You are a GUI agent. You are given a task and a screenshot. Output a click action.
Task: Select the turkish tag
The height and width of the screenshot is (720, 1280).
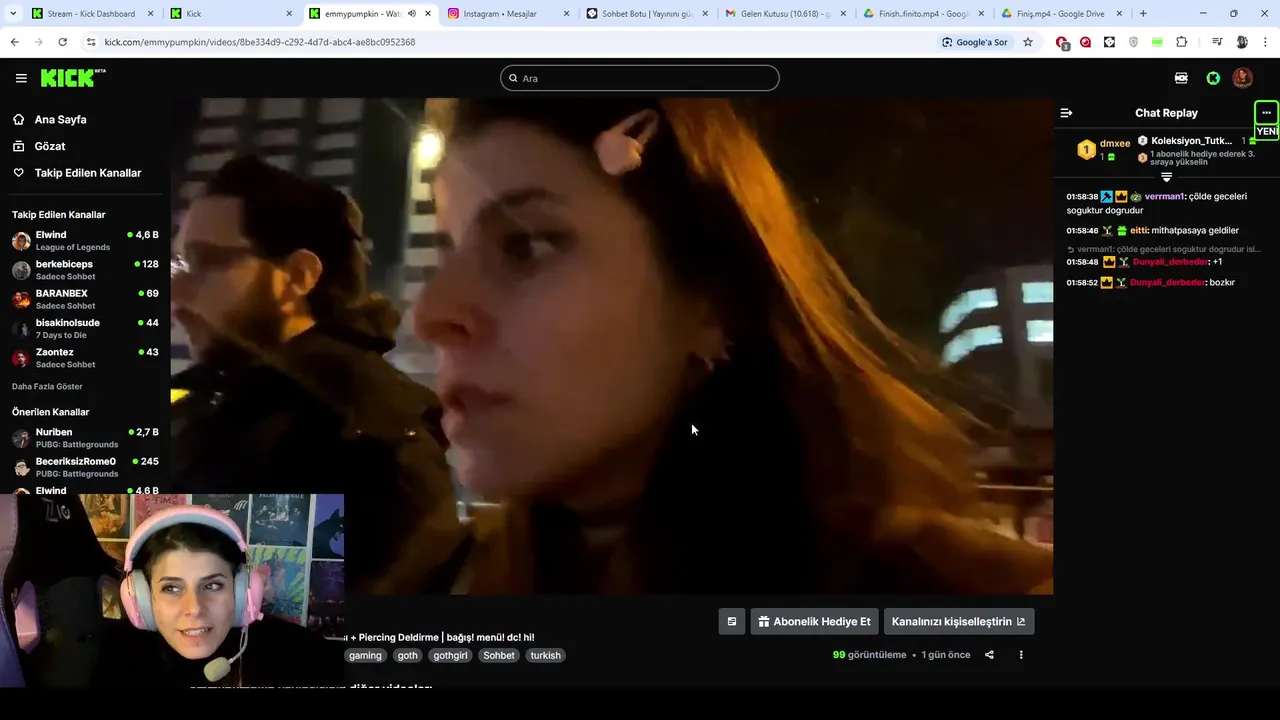pos(546,655)
